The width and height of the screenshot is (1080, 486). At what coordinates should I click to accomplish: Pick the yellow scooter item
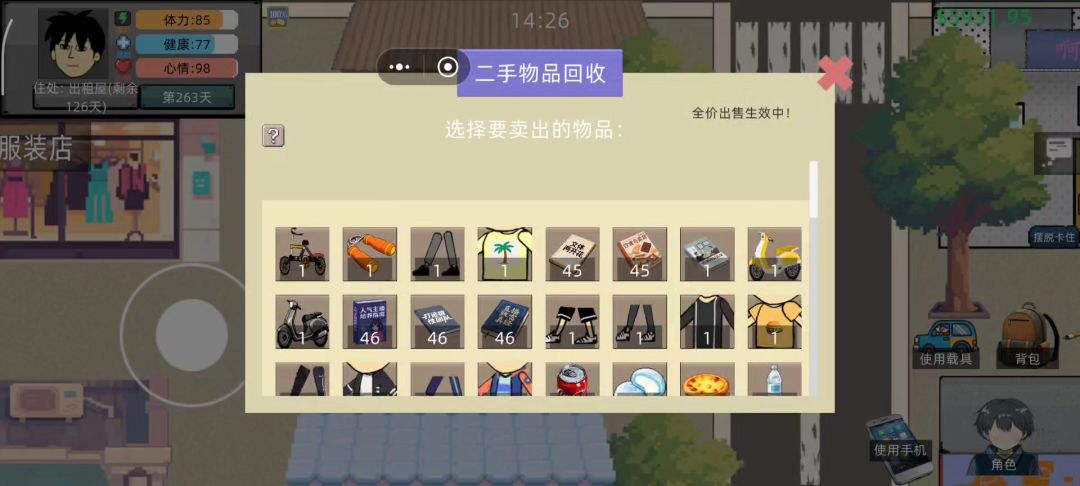[774, 254]
